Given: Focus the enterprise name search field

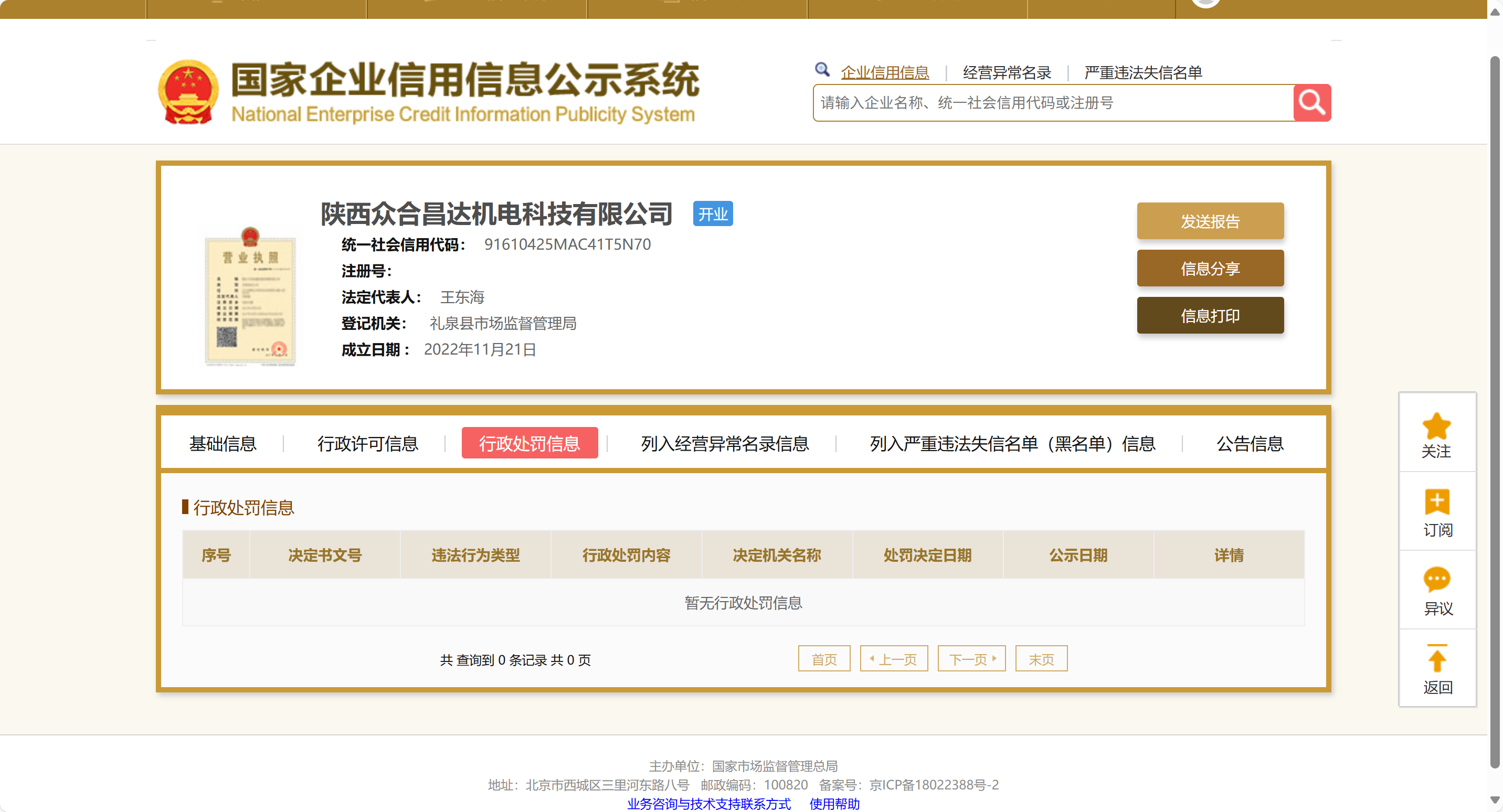Looking at the screenshot, I should coord(1052,103).
